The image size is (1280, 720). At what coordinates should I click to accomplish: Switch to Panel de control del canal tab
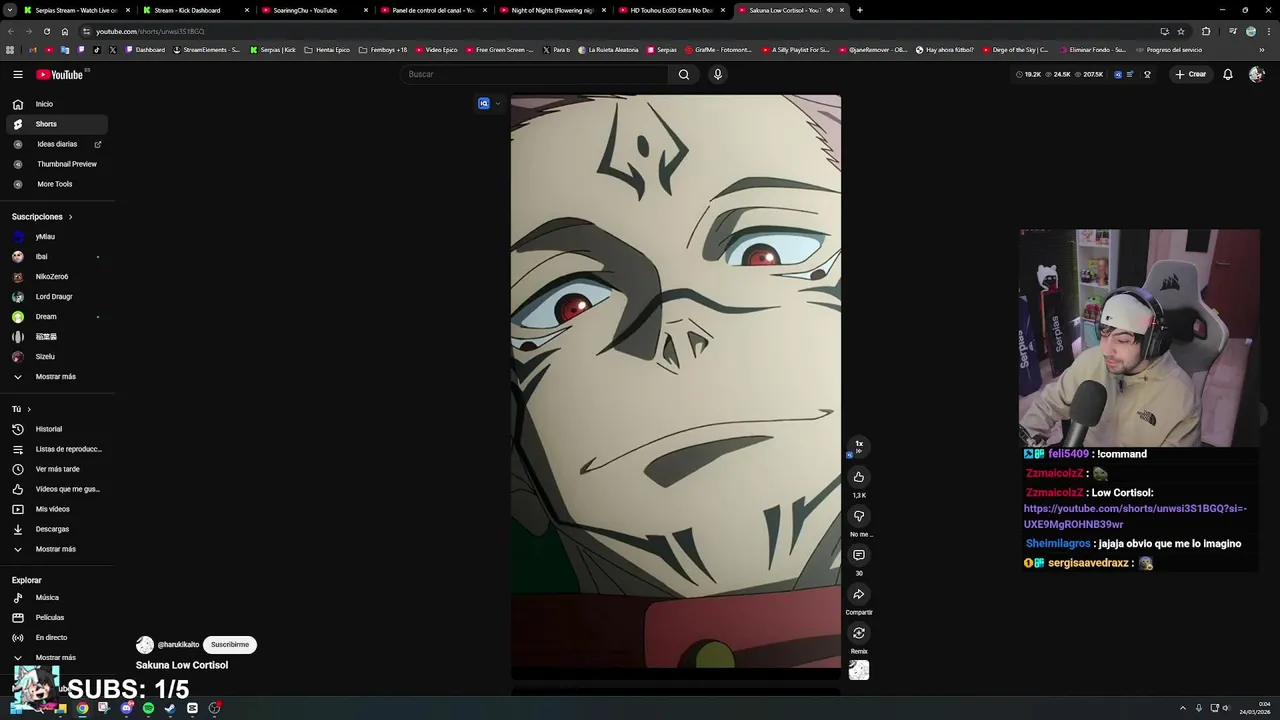[x=432, y=10]
